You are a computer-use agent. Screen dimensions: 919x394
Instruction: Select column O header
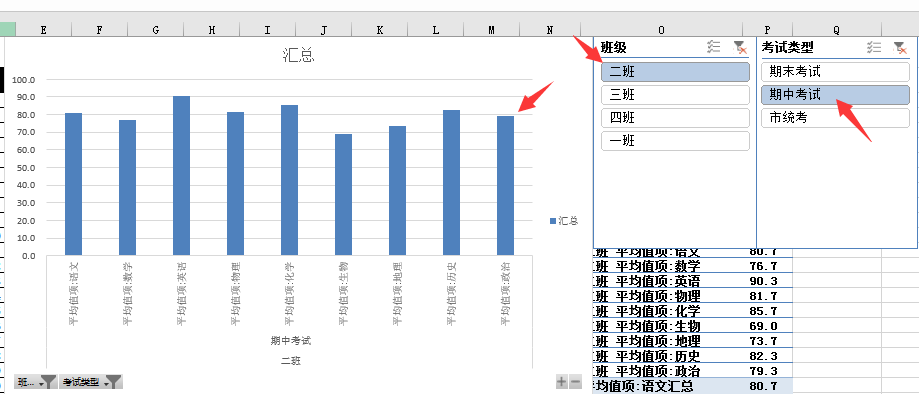click(662, 30)
